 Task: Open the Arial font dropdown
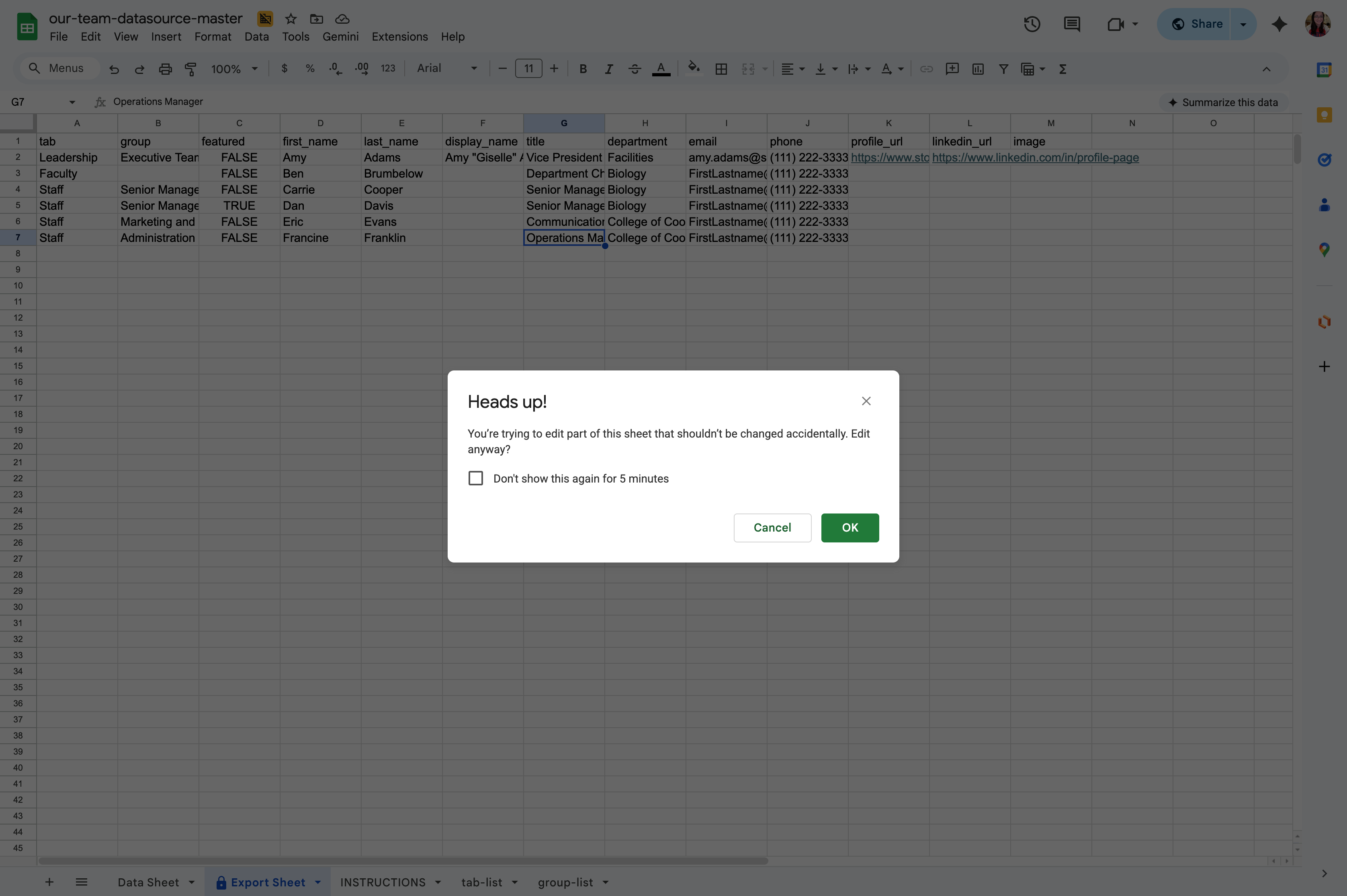[447, 69]
